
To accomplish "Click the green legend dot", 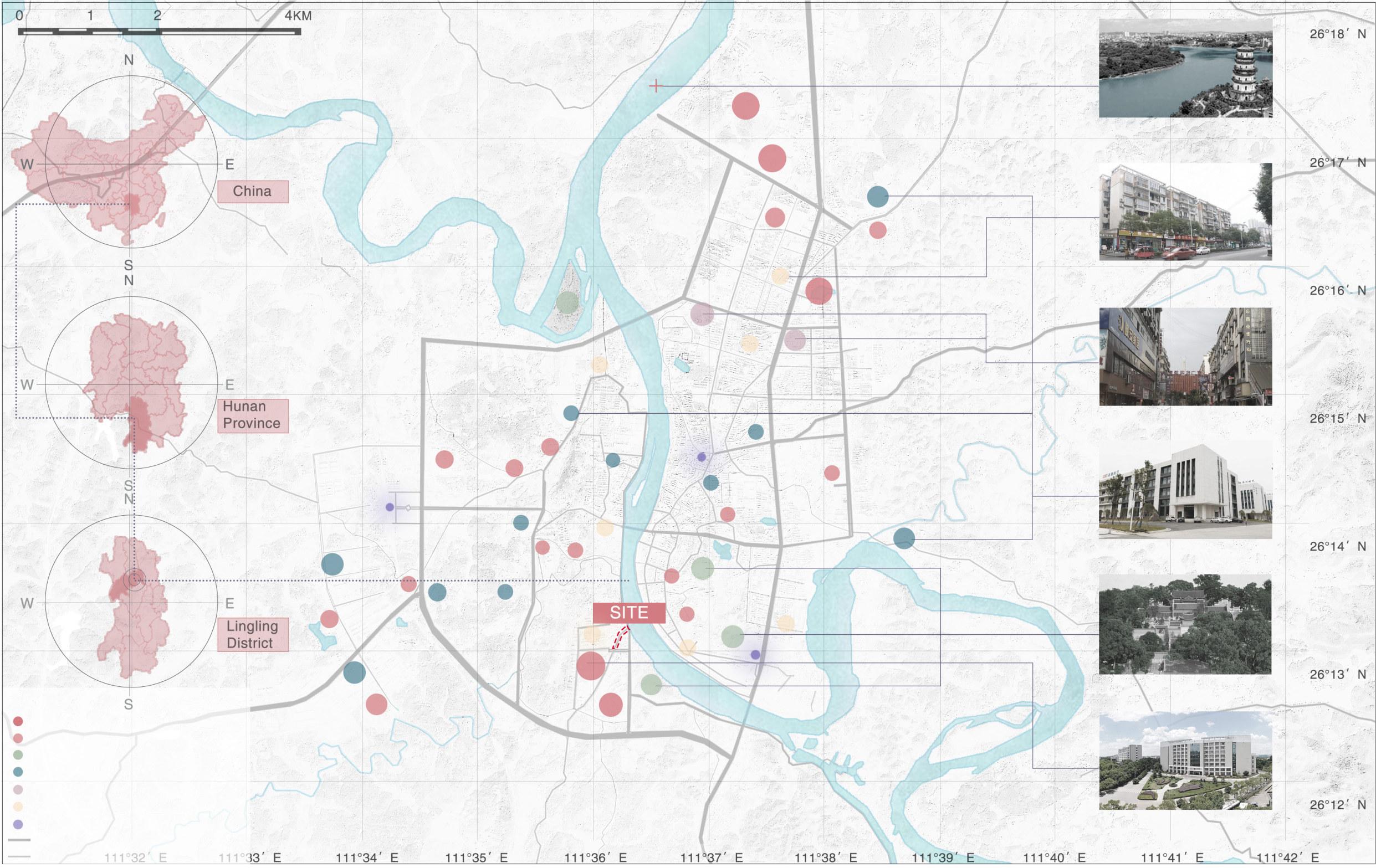I will [18, 755].
